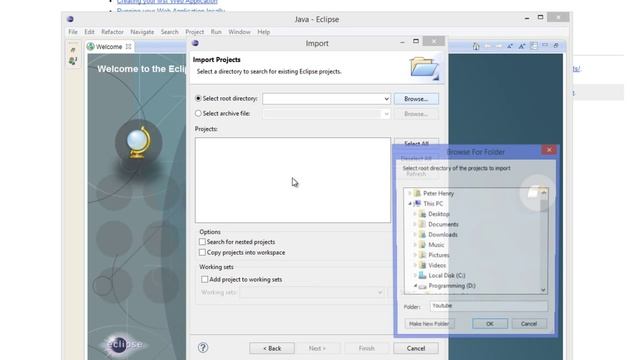The width and height of the screenshot is (640, 360).
Task: Select the Downloads folder in tree
Action: pos(443,235)
